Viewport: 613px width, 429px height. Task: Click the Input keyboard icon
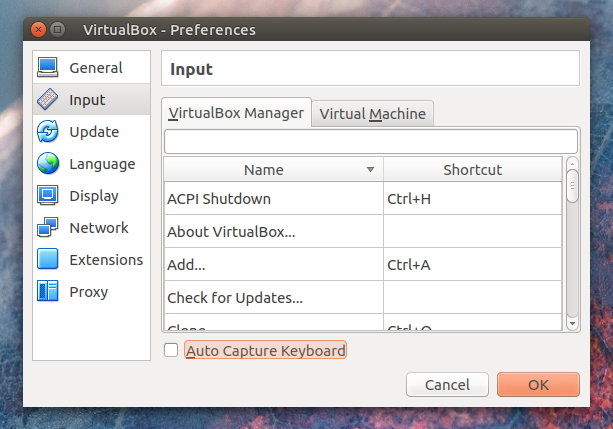[x=48, y=99]
